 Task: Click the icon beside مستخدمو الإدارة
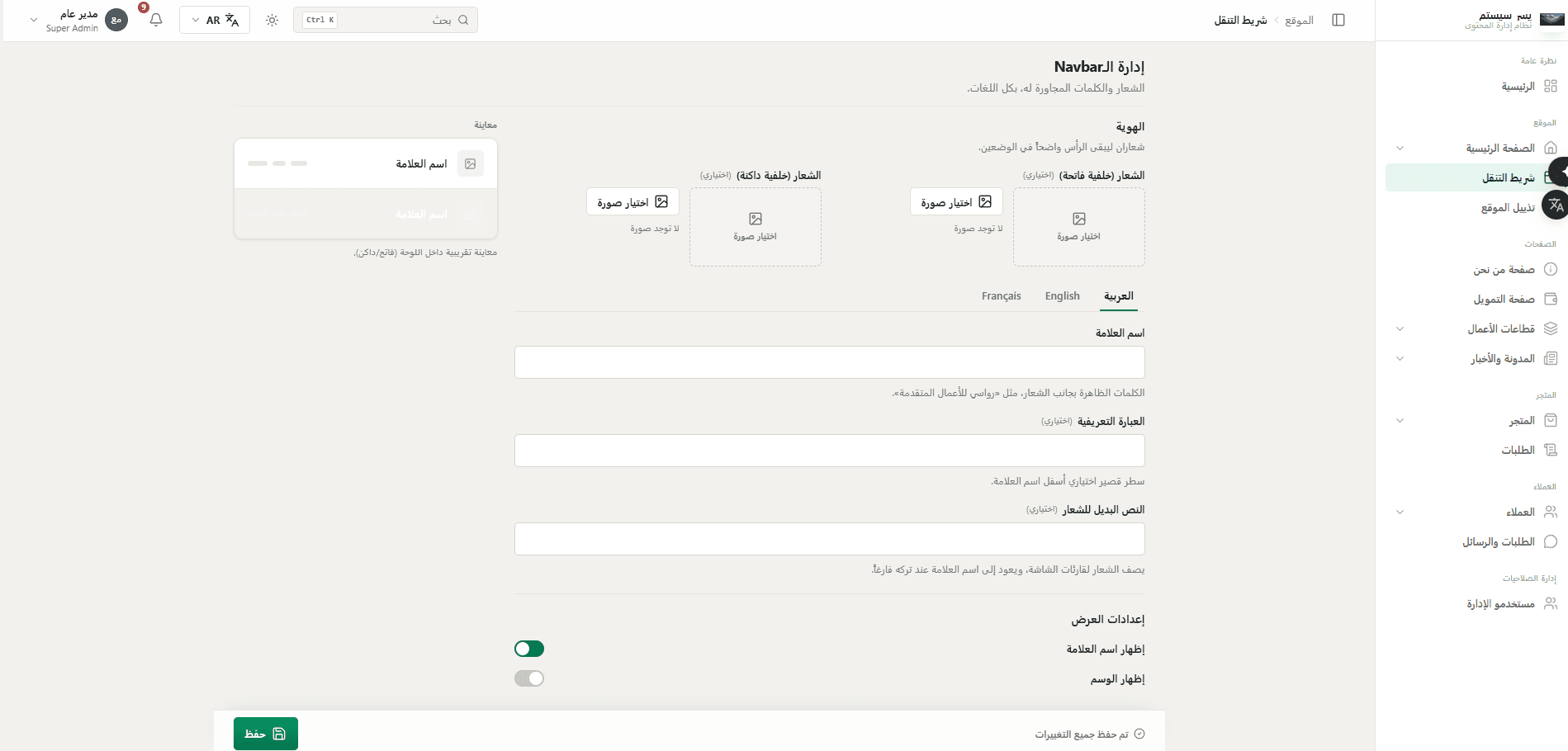click(x=1551, y=603)
